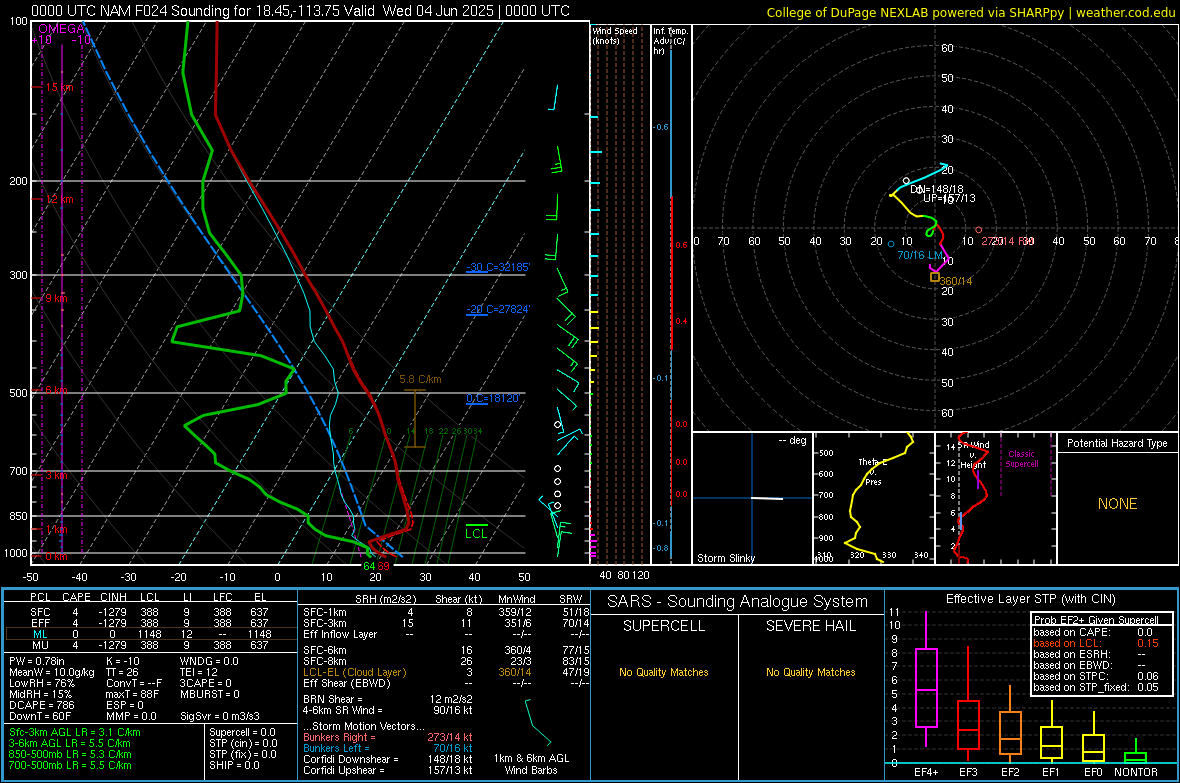
Task: Click the magenta 'Classic Supercell' label
Action: click(x=1021, y=459)
